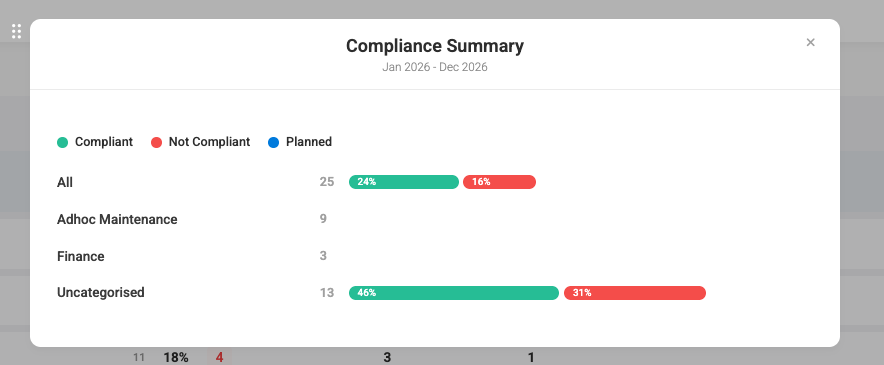
Task: Open the nine-dot apps grid icon
Action: 16,32
